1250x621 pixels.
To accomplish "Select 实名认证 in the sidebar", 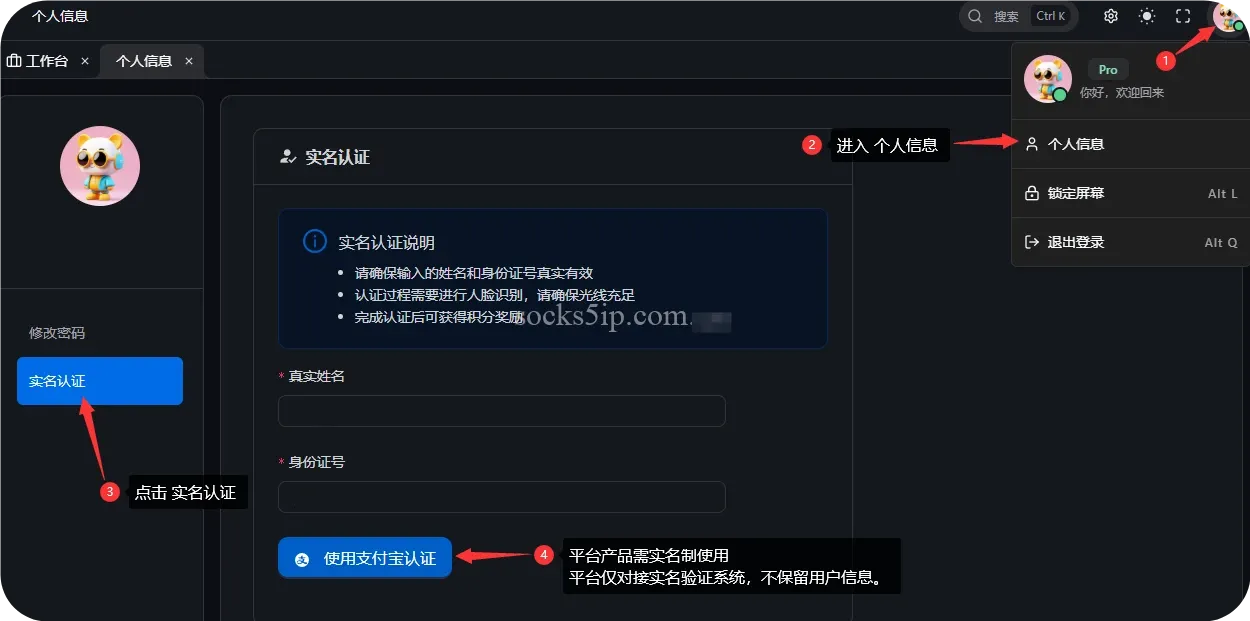I will point(100,381).
